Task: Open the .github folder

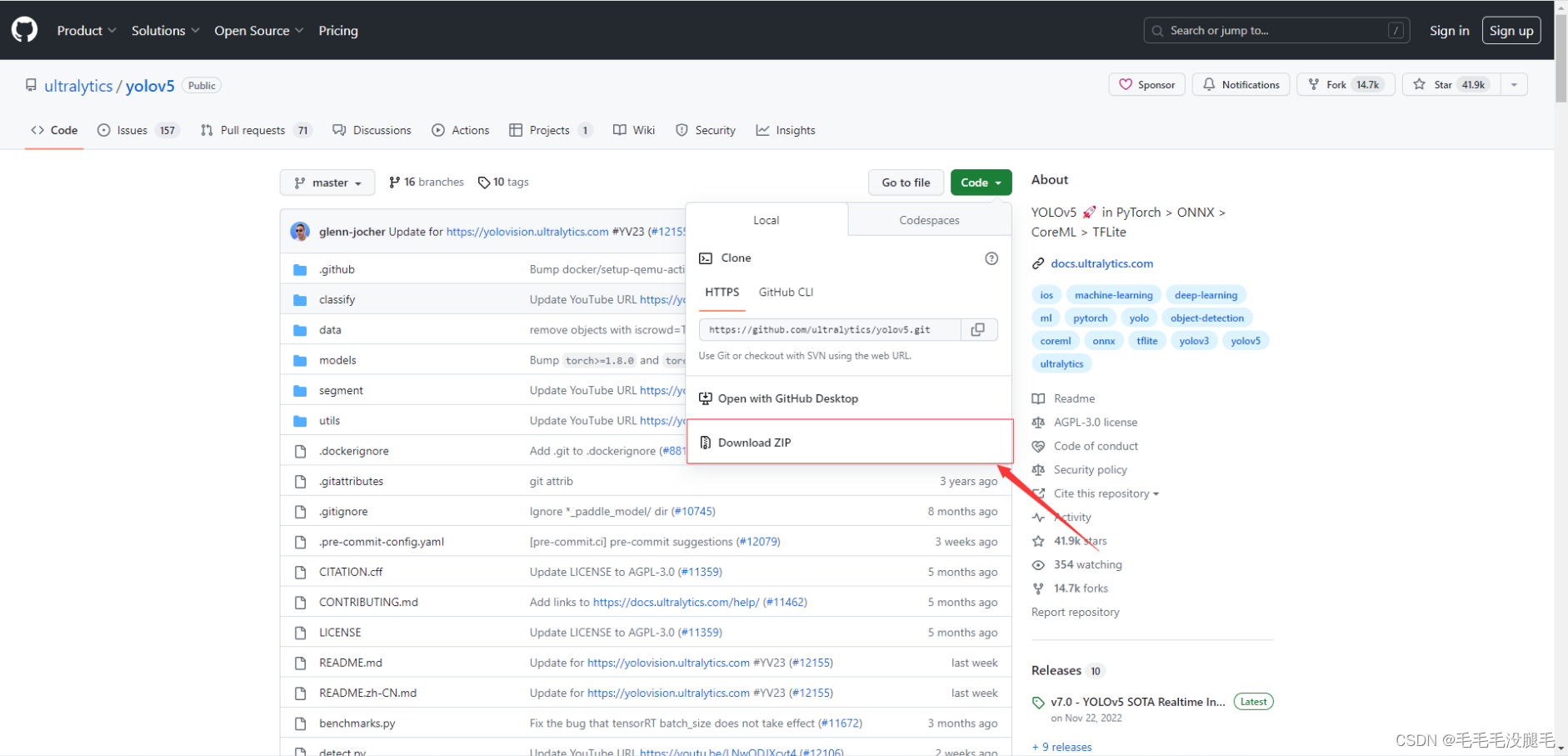Action: [x=337, y=270]
